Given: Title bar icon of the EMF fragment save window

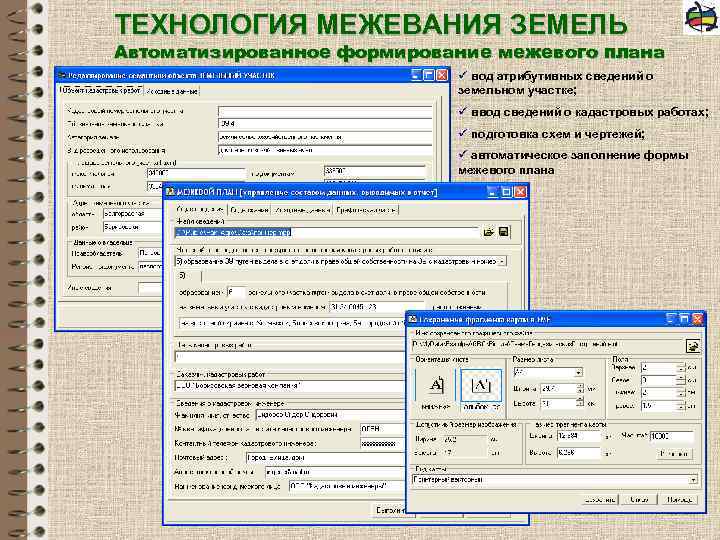Looking at the screenshot, I should tap(412, 319).
